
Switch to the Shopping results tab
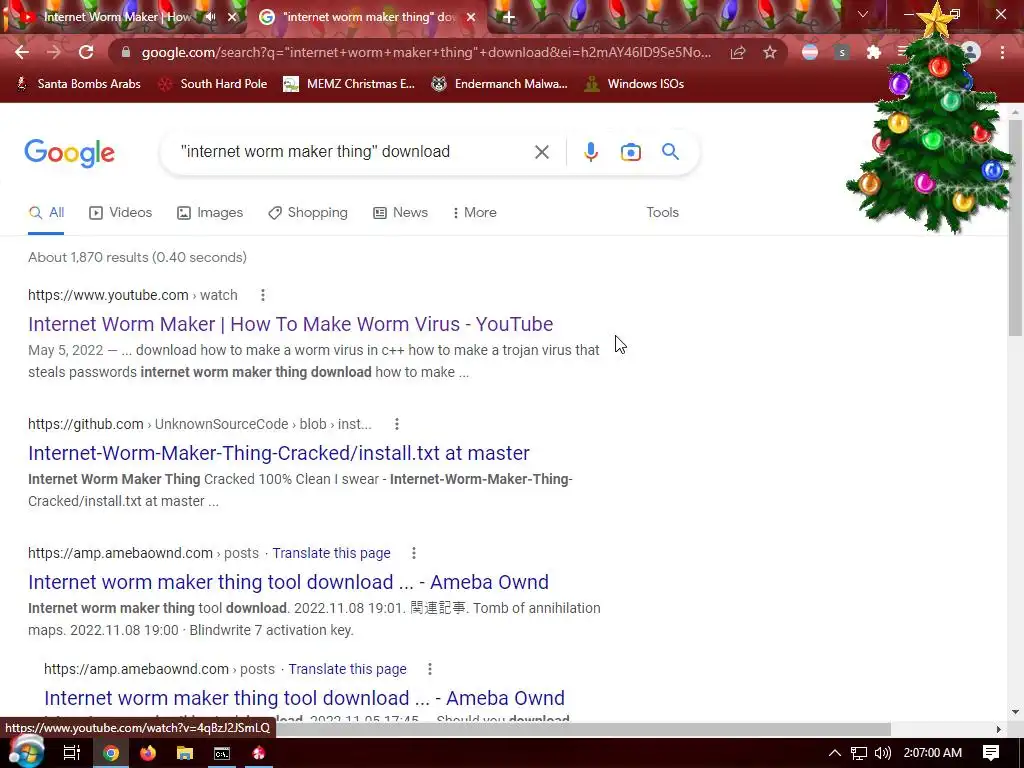[308, 213]
